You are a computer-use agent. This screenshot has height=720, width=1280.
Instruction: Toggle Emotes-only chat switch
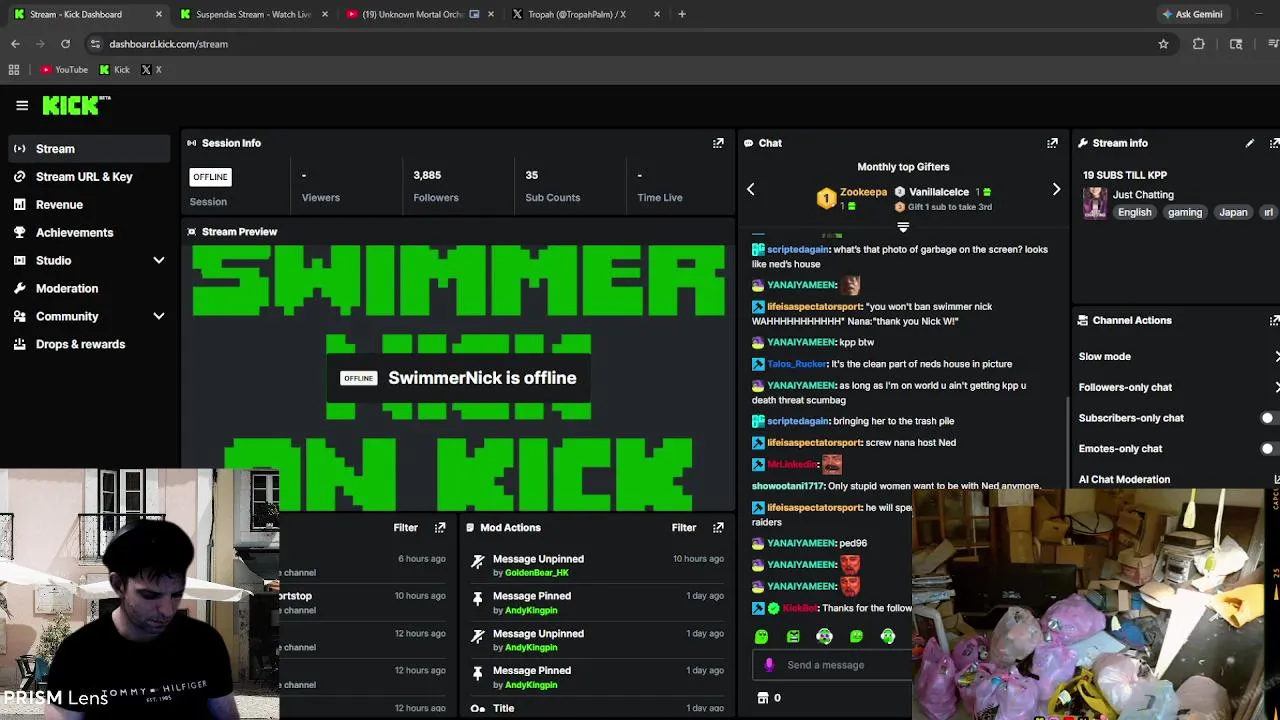tap(1270, 449)
